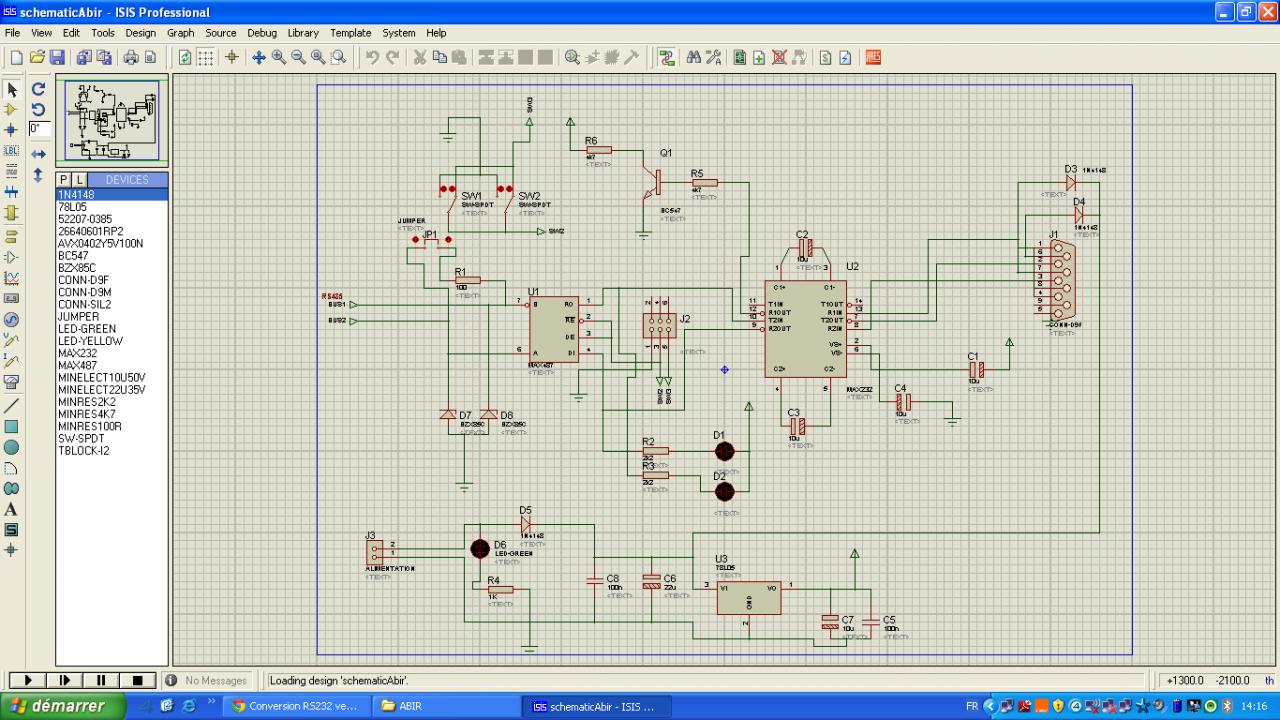Click the Save design floppy icon
Image resolution: width=1280 pixels, height=720 pixels.
point(57,58)
